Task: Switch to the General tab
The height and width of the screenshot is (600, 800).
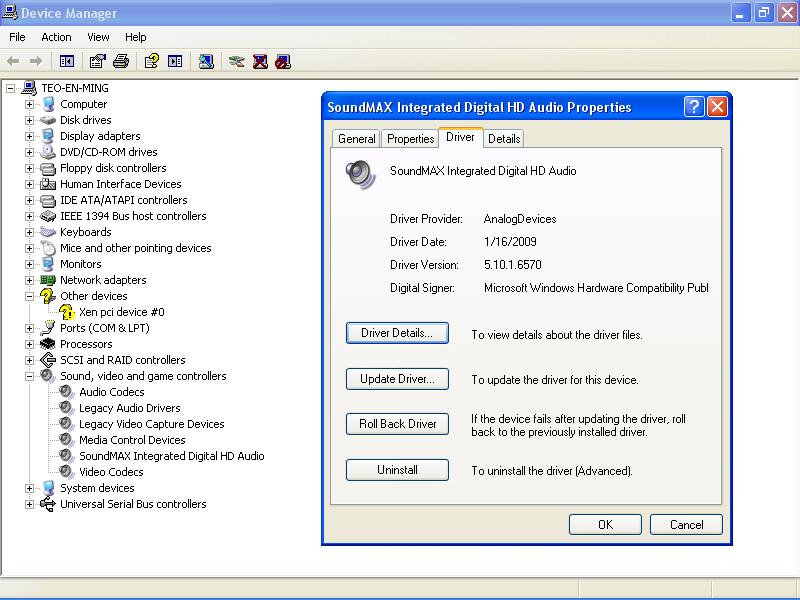Action: tap(357, 139)
